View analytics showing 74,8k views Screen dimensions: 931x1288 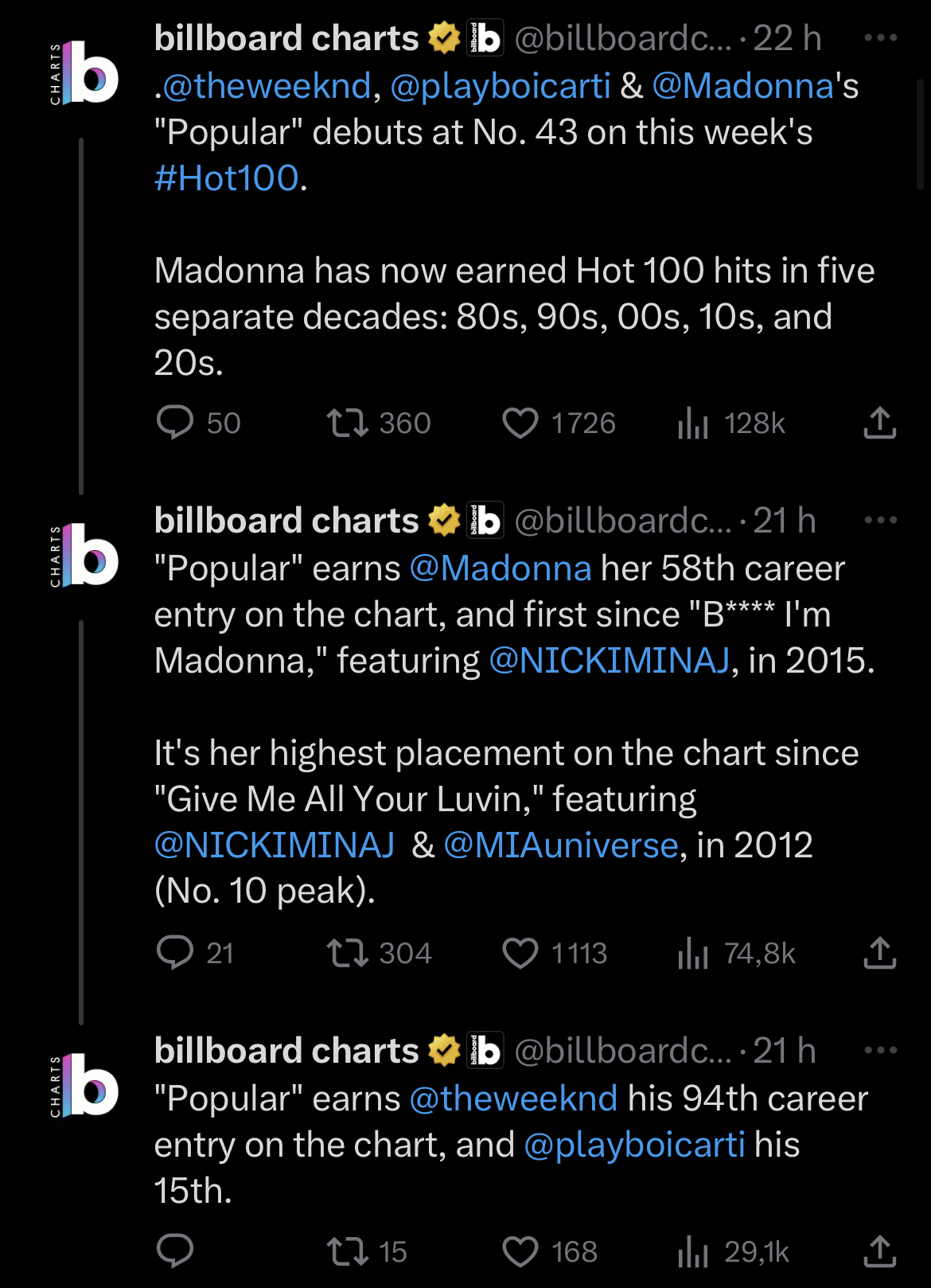pyautogui.click(x=693, y=953)
